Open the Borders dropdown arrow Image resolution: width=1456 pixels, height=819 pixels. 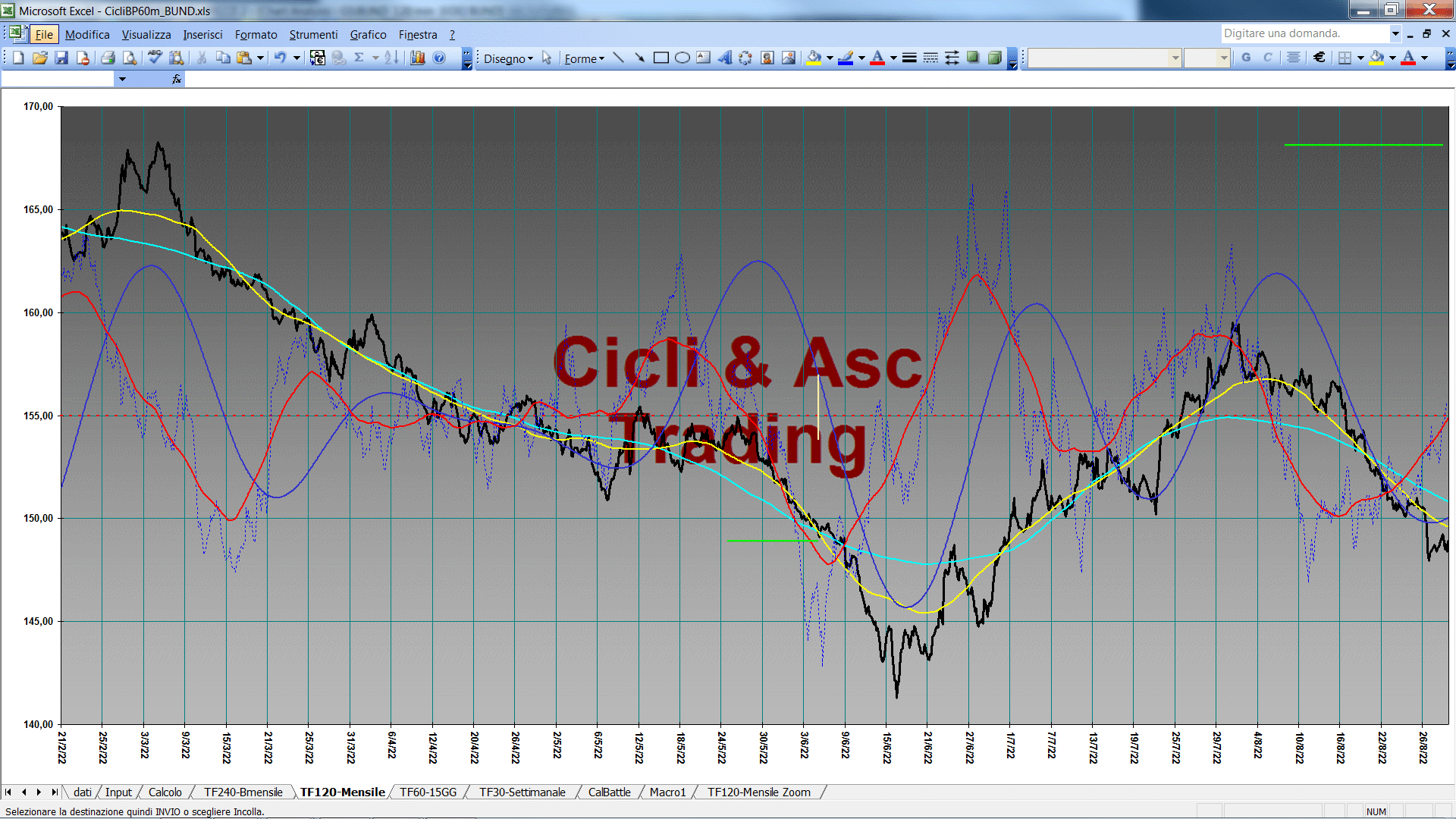pyautogui.click(x=1360, y=58)
